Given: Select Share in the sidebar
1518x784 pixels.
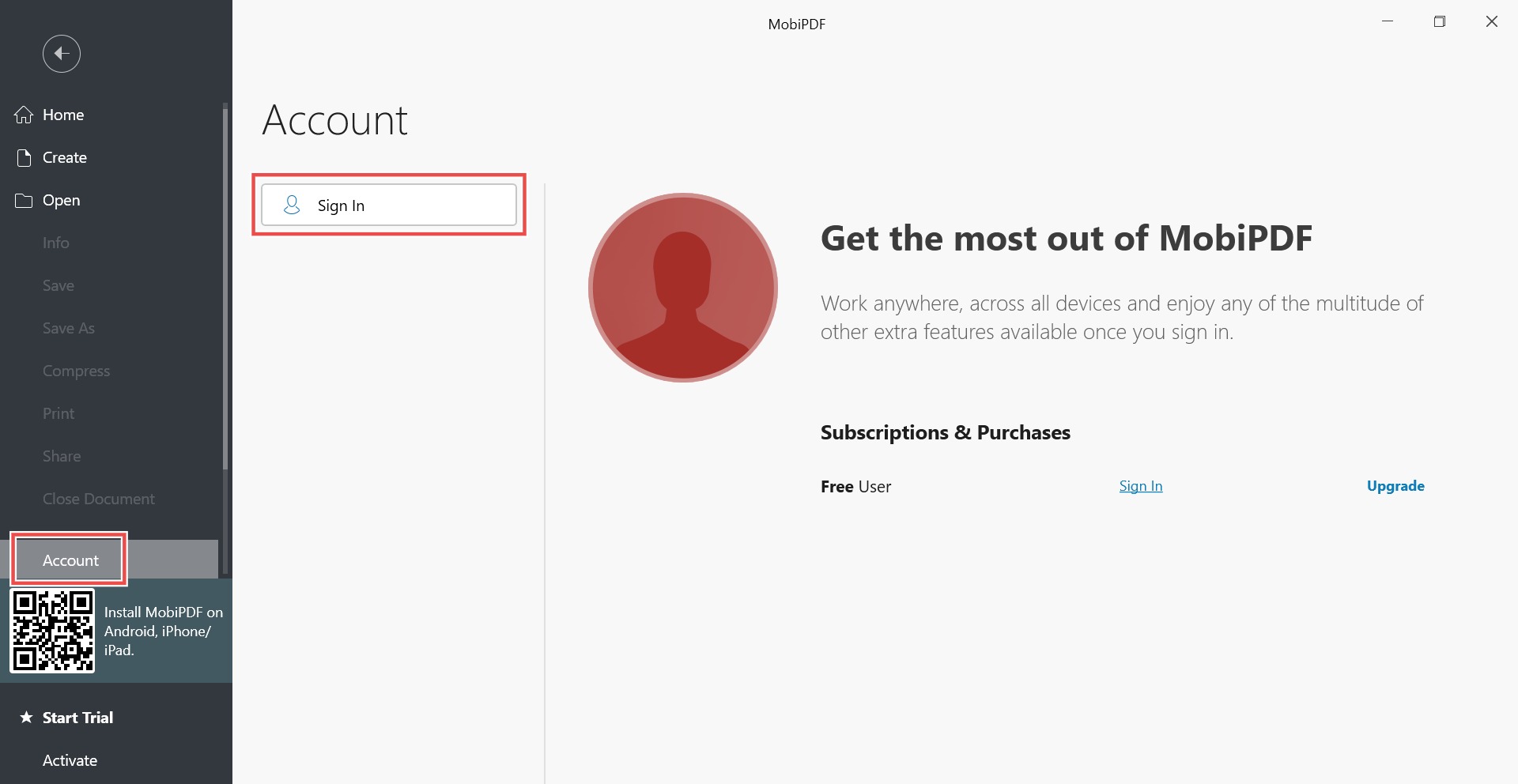Looking at the screenshot, I should pos(109,456).
